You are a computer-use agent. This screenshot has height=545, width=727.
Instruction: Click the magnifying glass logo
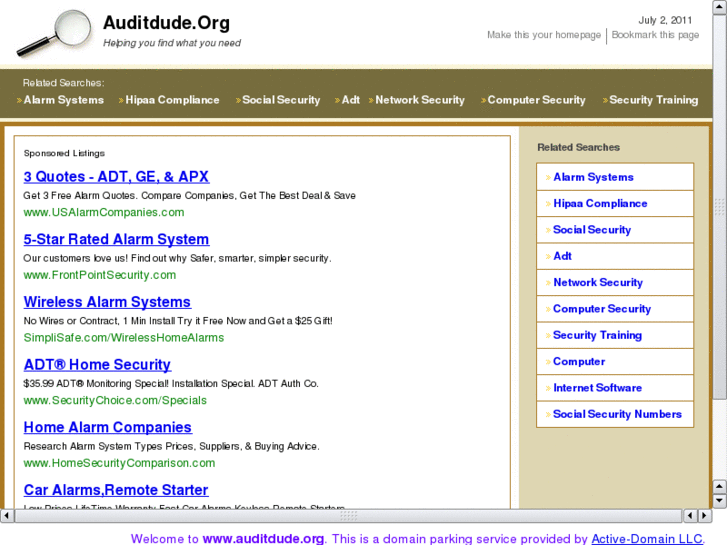click(x=54, y=33)
